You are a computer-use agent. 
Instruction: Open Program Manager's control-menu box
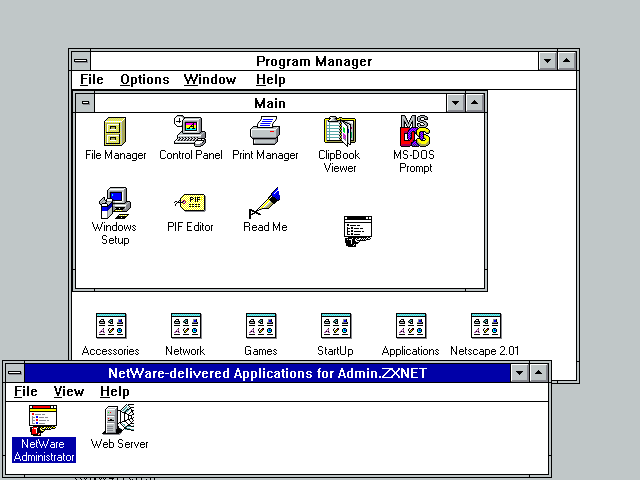pyautogui.click(x=81, y=61)
